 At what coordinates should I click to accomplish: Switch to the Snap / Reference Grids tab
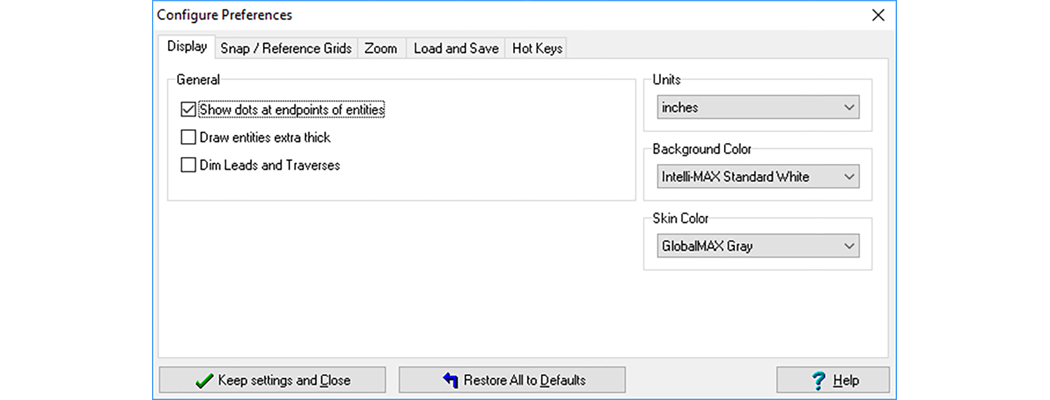pyautogui.click(x=285, y=48)
